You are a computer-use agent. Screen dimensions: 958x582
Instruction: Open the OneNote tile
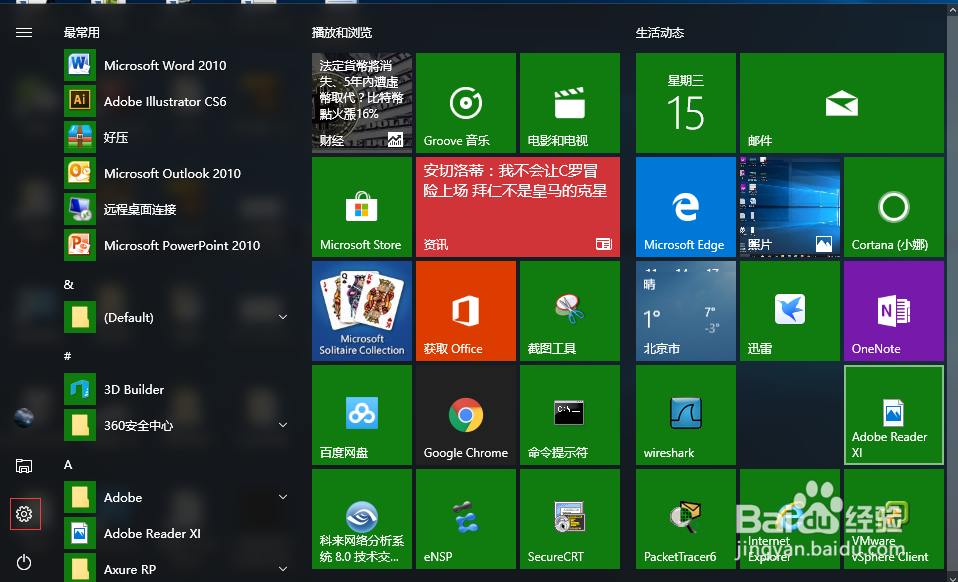(893, 310)
